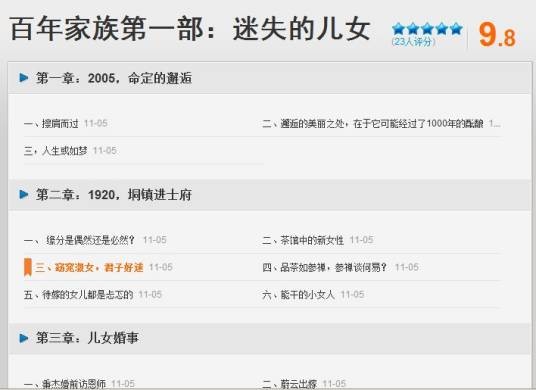Select the 第三章：儿女婚事 header text
The width and height of the screenshot is (536, 390).
(x=87, y=338)
